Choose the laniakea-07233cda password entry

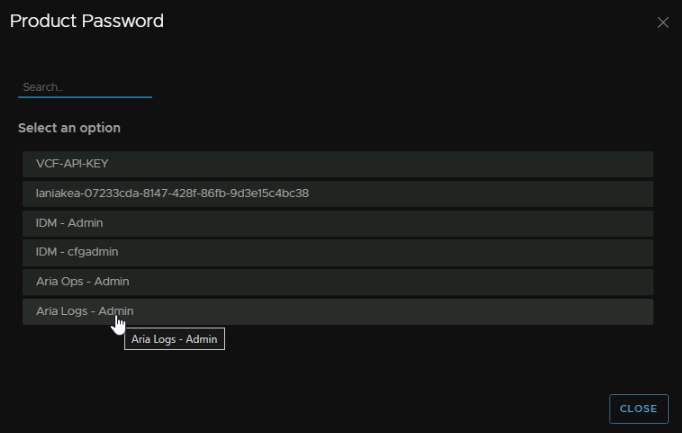[338, 194]
